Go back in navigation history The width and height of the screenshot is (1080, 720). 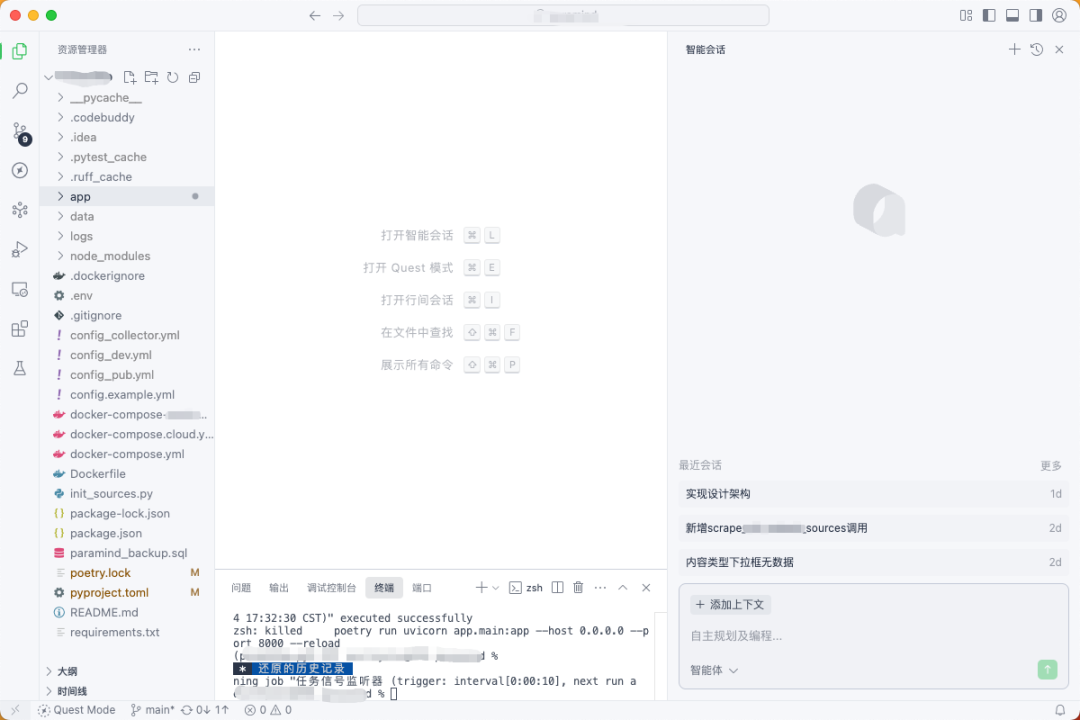pos(315,15)
